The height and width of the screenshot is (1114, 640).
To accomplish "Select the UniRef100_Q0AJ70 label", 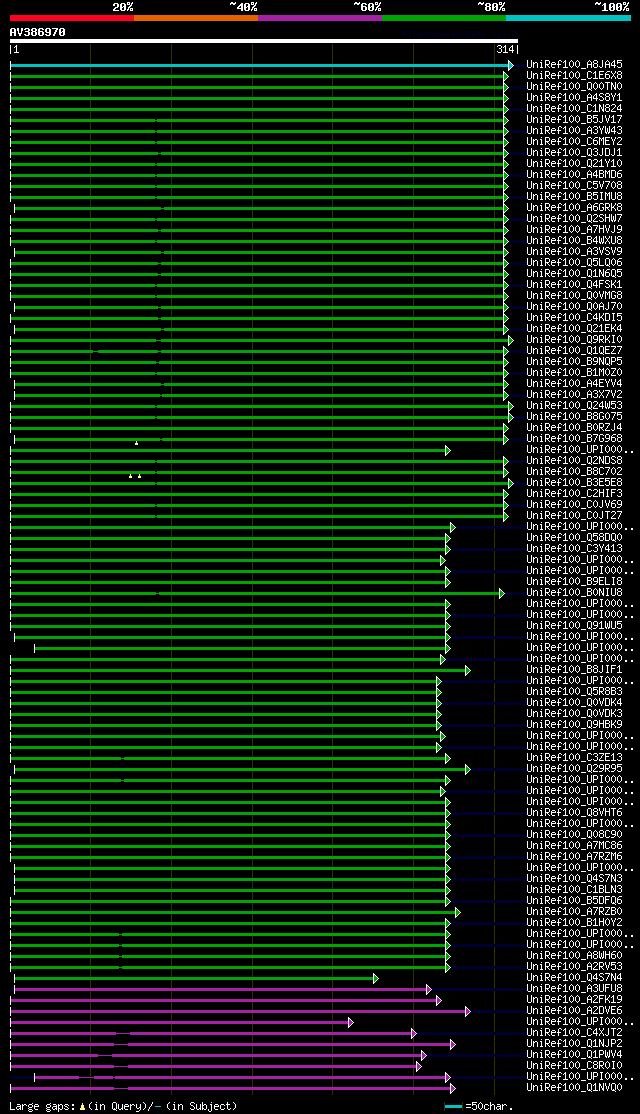I will pyautogui.click(x=575, y=306).
